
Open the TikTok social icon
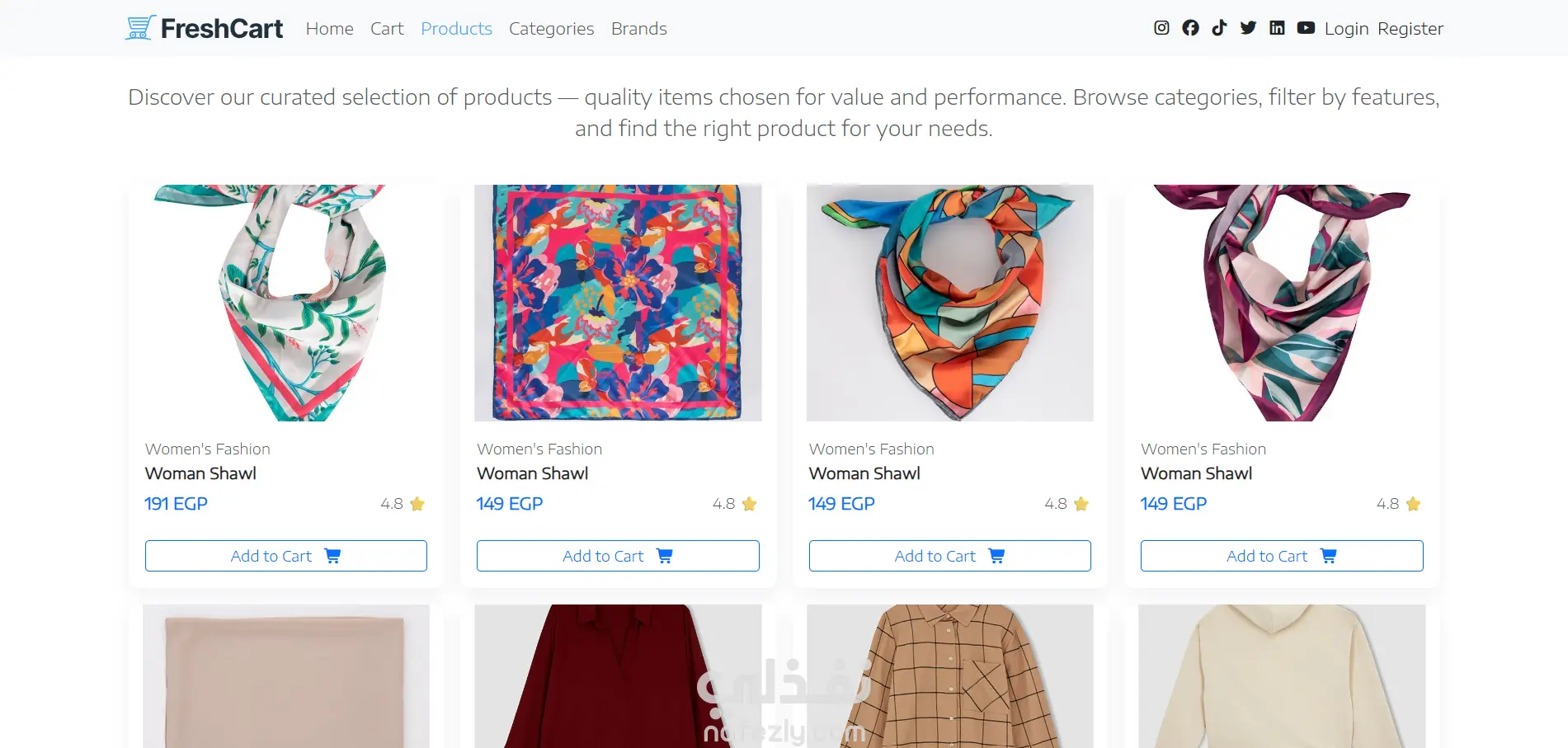[1219, 28]
